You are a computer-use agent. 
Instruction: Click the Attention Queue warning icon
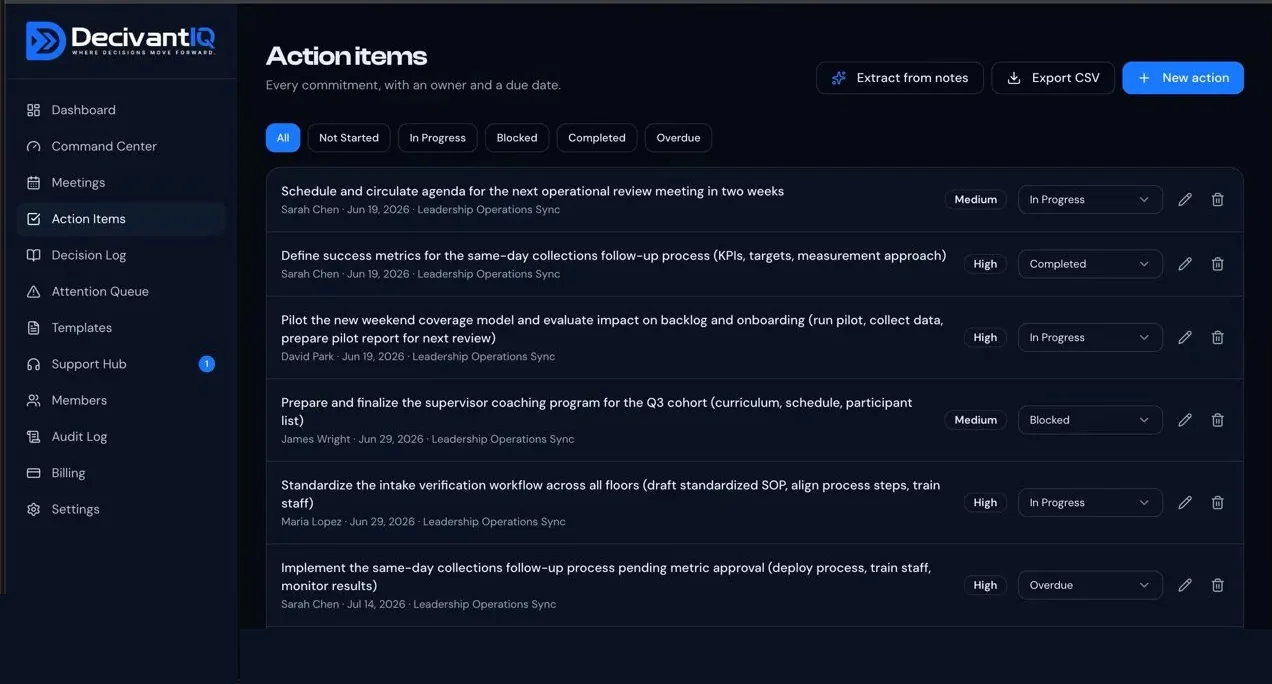point(34,292)
